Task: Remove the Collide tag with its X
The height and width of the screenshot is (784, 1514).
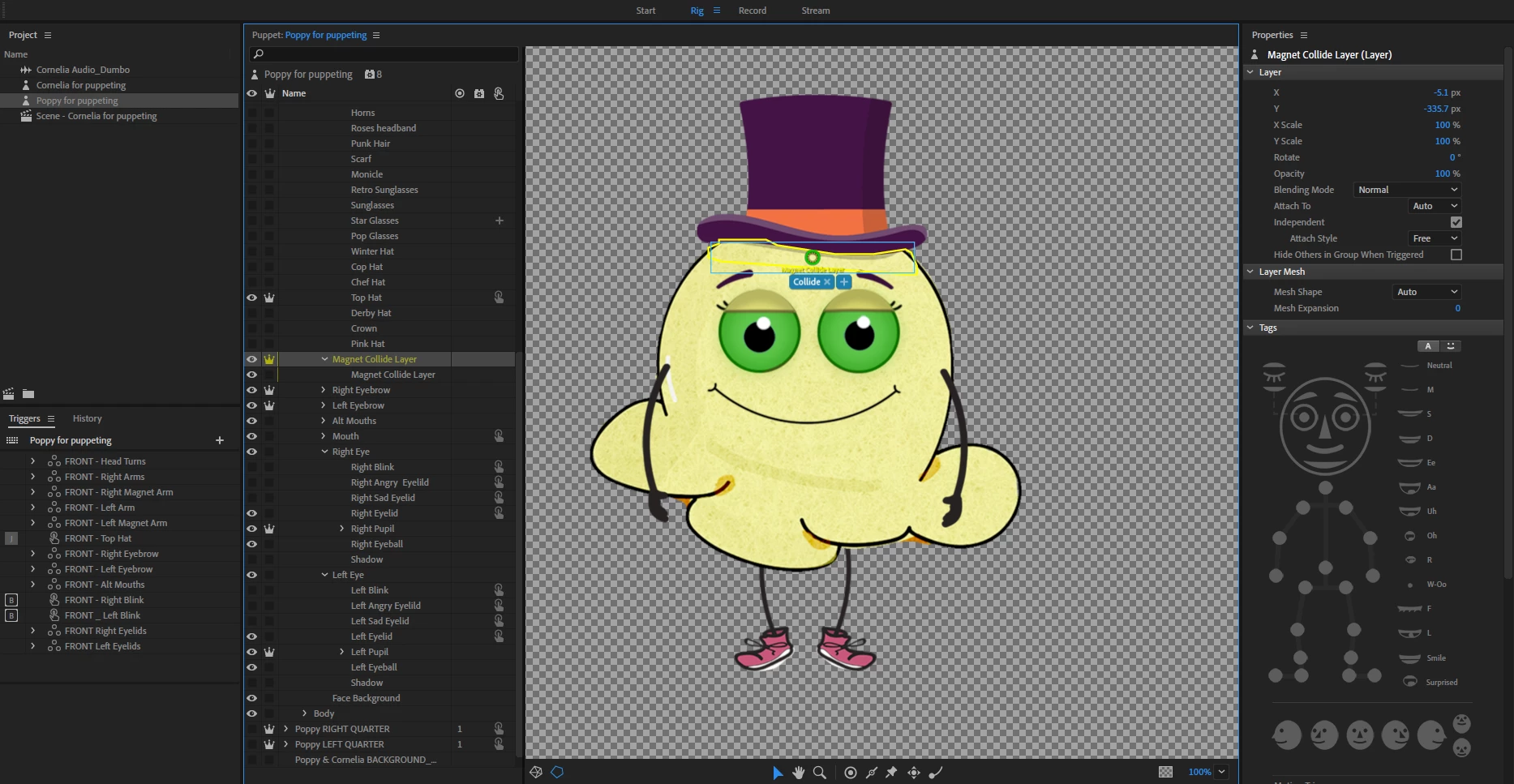Action: pos(827,282)
